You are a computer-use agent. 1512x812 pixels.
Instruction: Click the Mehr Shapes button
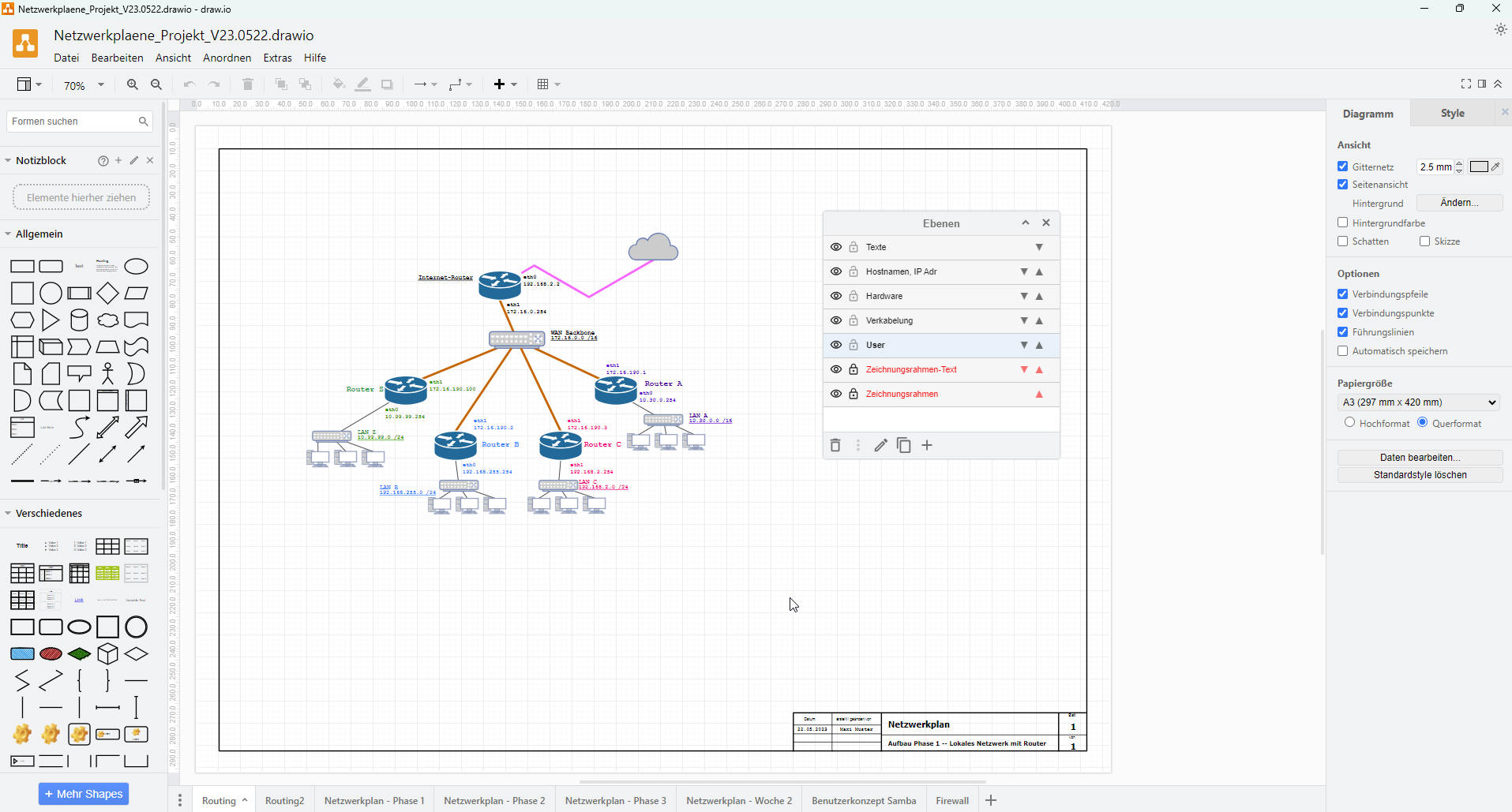tap(84, 794)
